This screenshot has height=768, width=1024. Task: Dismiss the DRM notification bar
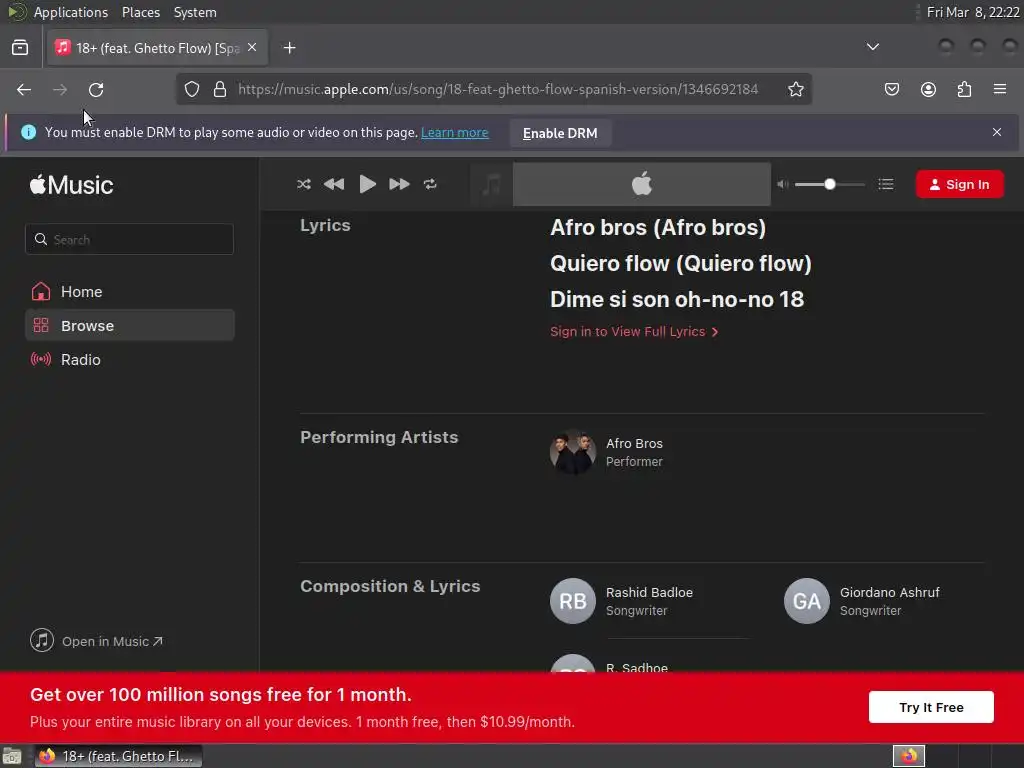[997, 132]
